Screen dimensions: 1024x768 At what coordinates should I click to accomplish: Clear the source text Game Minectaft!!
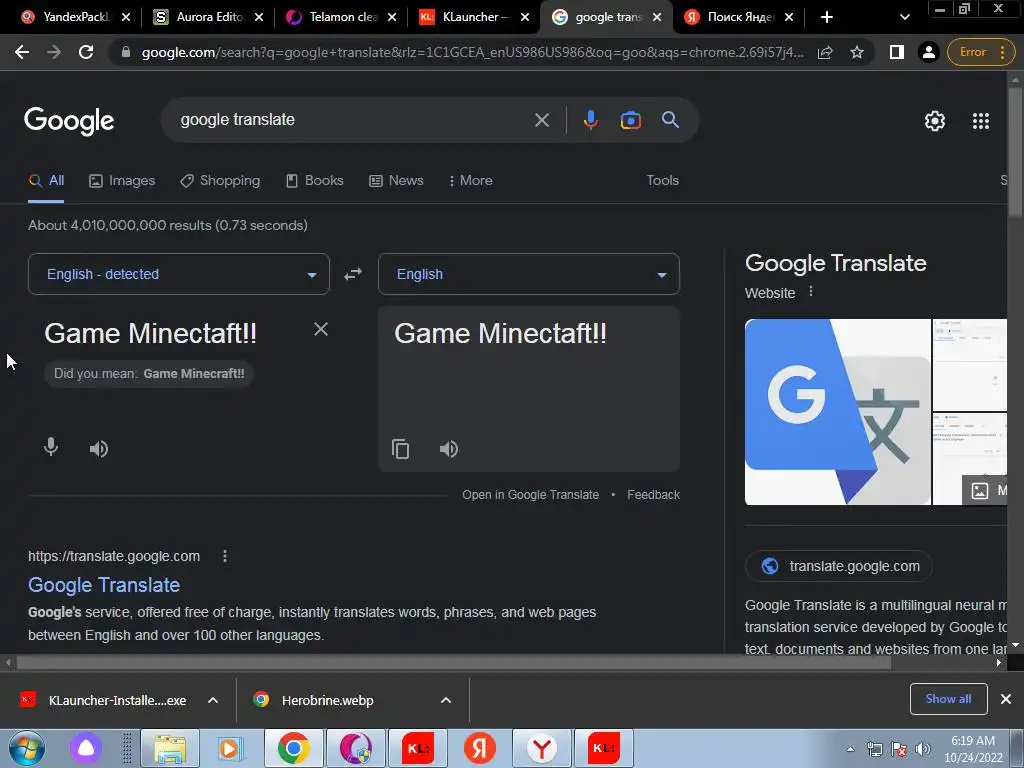pyautogui.click(x=321, y=329)
